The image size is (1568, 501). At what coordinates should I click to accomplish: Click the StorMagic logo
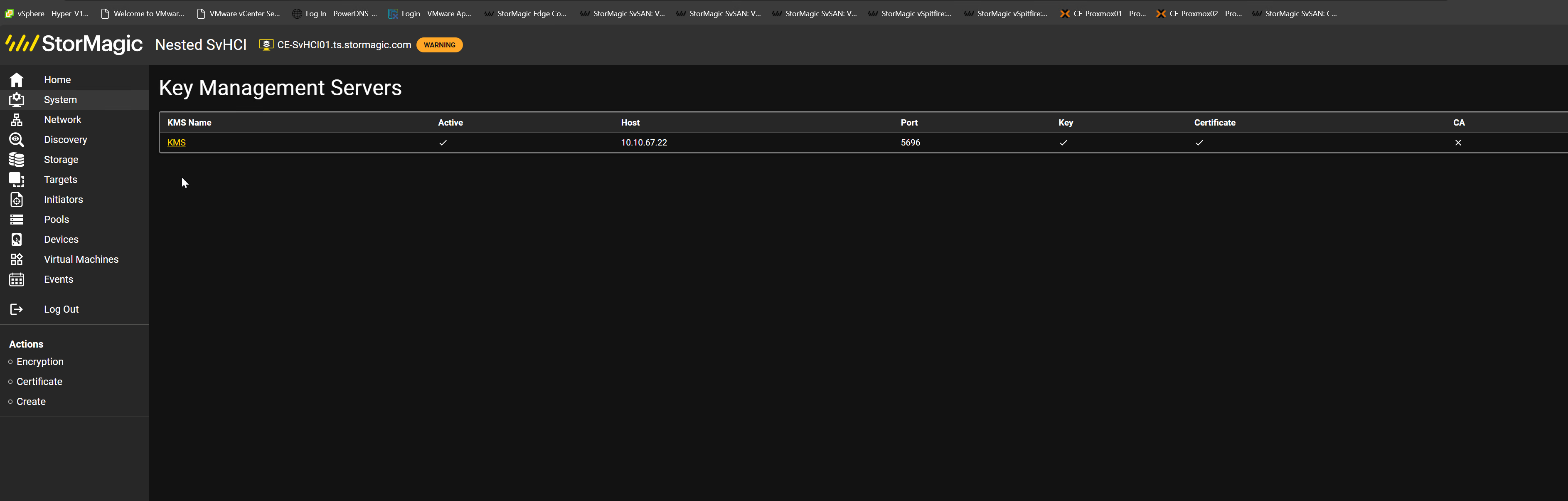pyautogui.click(x=74, y=44)
